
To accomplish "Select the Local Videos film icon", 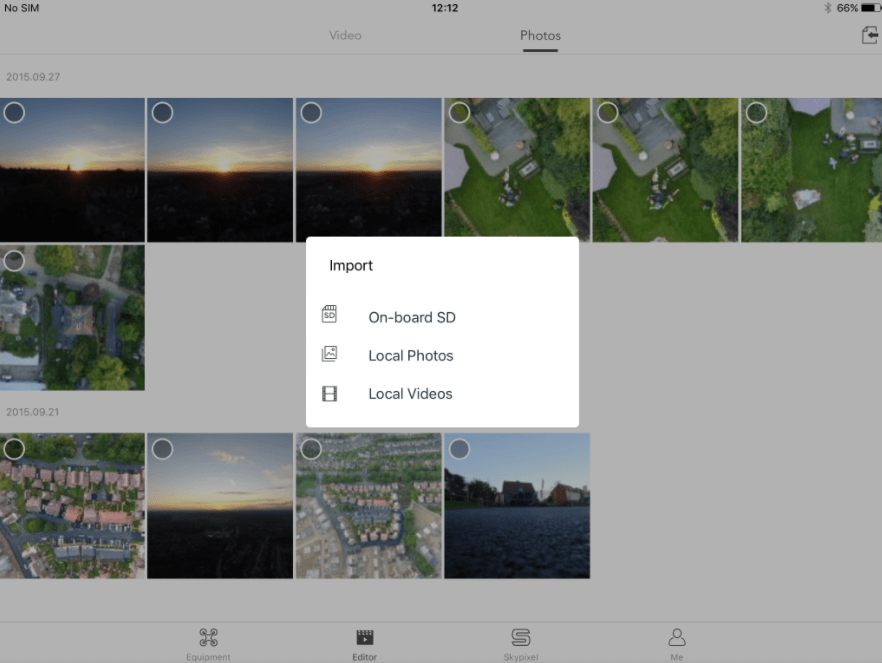I will pyautogui.click(x=329, y=394).
